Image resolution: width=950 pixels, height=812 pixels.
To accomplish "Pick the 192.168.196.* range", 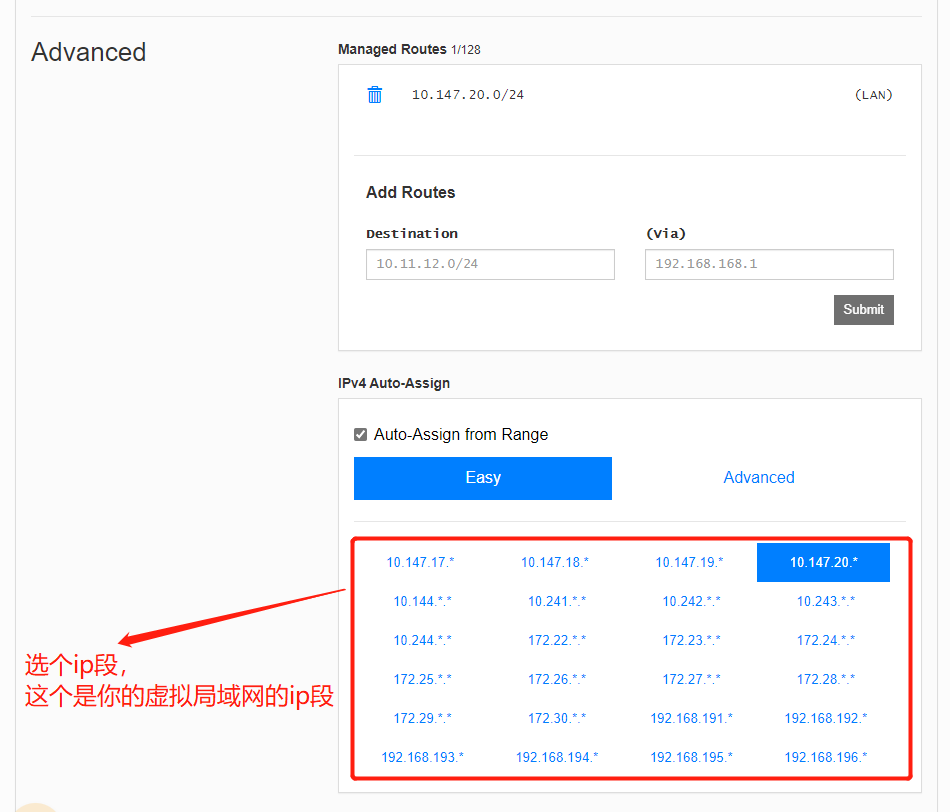I will [826, 757].
